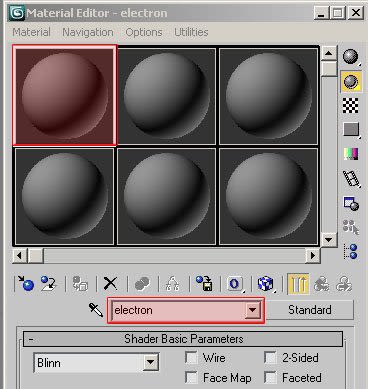Open the Utilities menu
Screen dimensions: 368x389
point(191,32)
